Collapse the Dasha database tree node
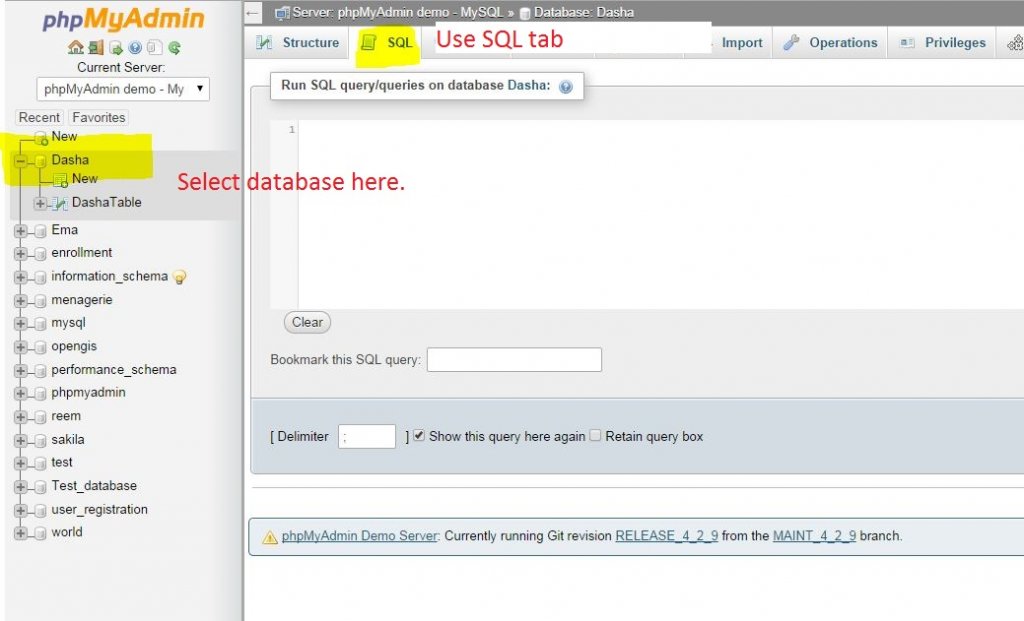Image resolution: width=1024 pixels, height=621 pixels. tap(21, 161)
